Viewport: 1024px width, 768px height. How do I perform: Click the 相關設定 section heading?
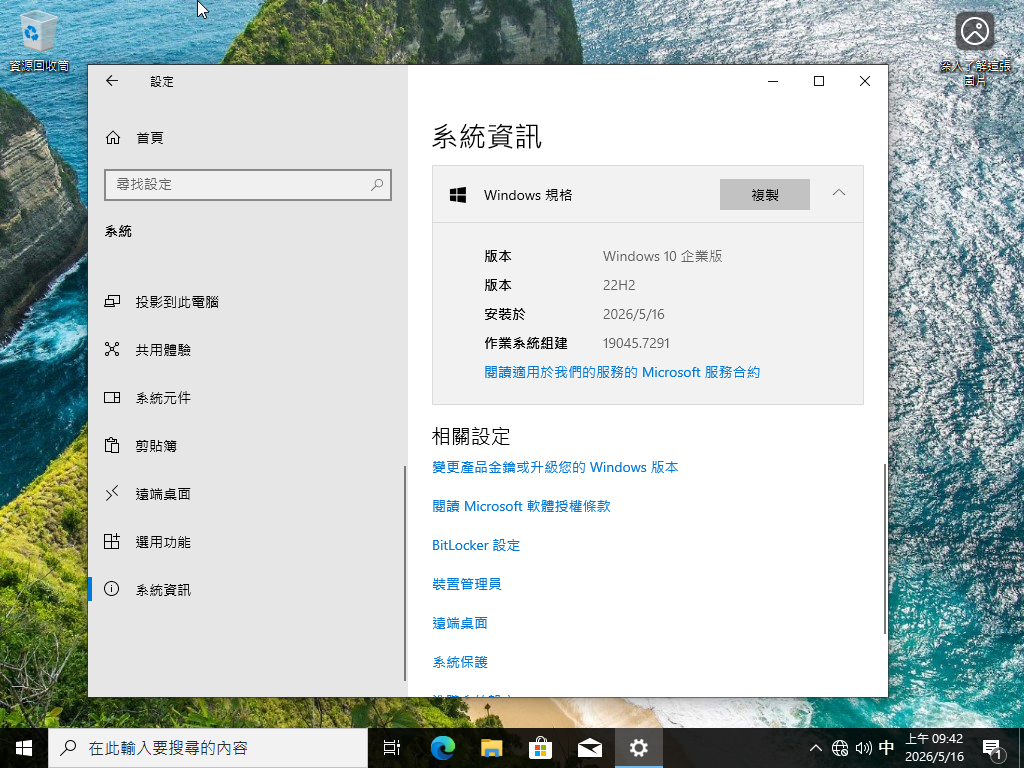coord(471,436)
